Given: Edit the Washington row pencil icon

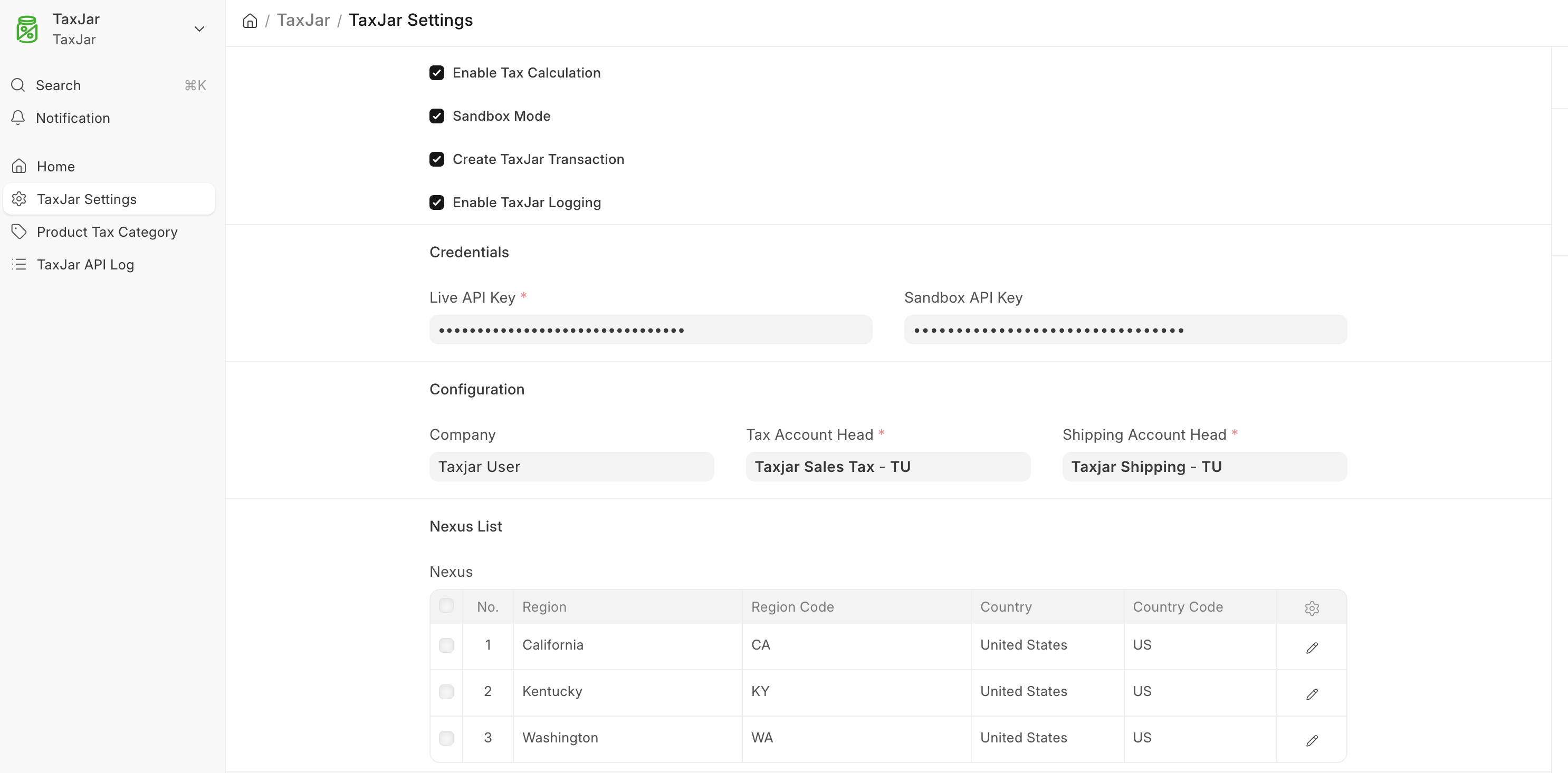Looking at the screenshot, I should [1312, 741].
